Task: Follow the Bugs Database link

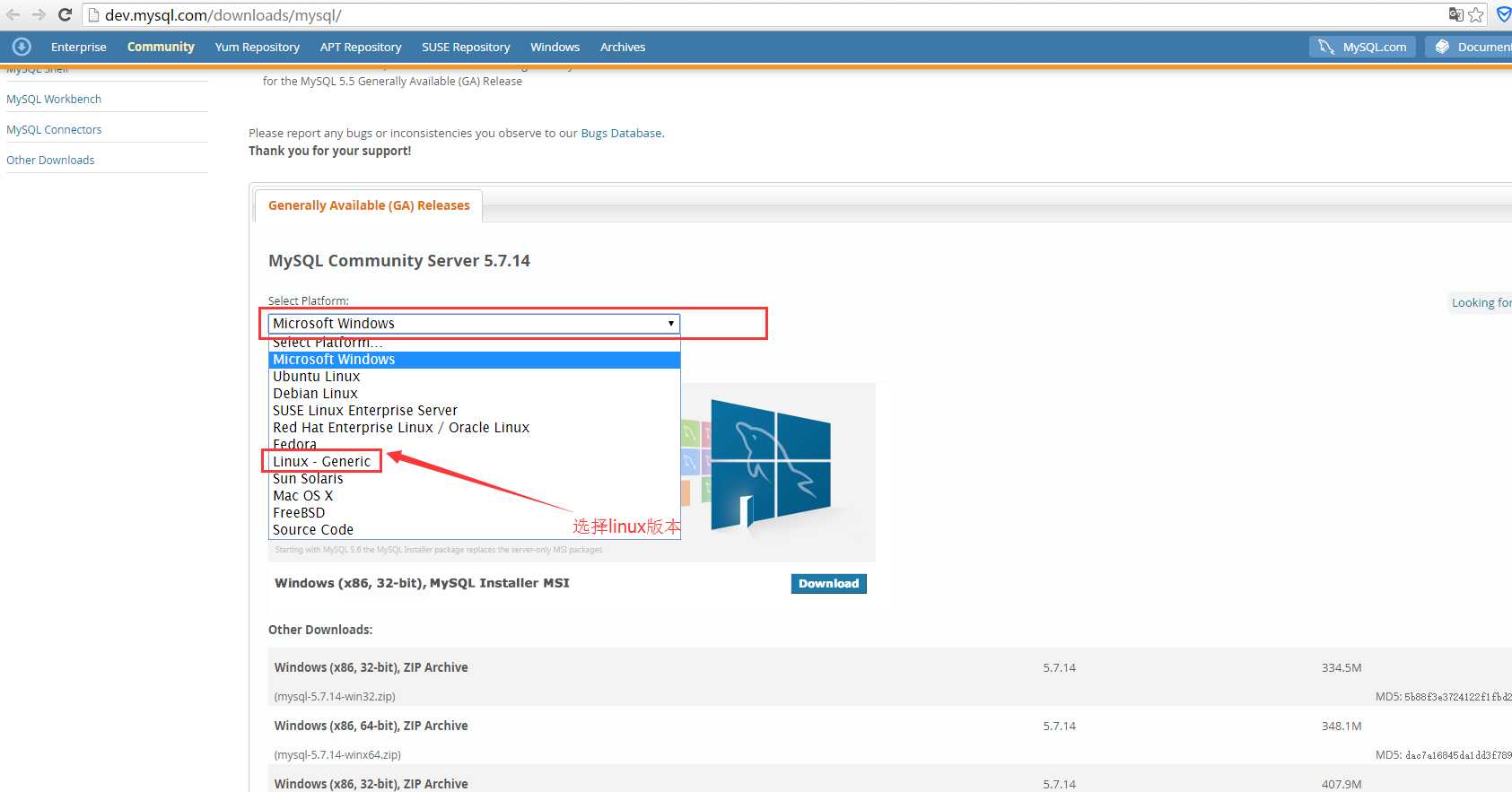Action: (621, 133)
